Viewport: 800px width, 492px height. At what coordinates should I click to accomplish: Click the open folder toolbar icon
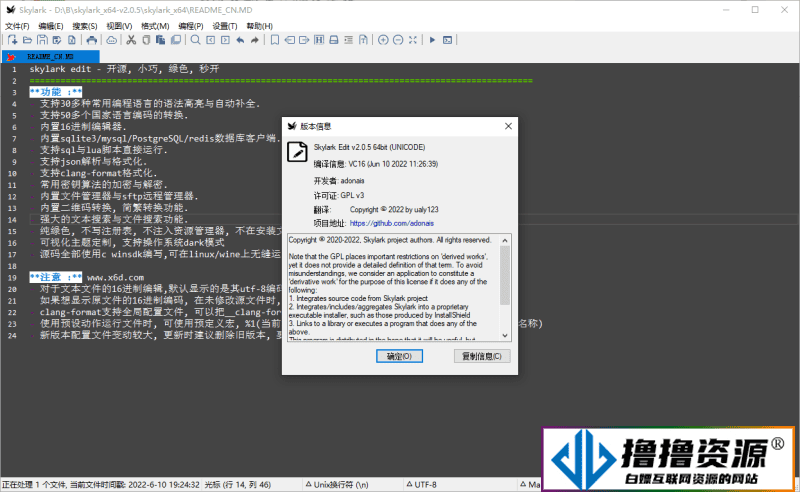[28, 40]
